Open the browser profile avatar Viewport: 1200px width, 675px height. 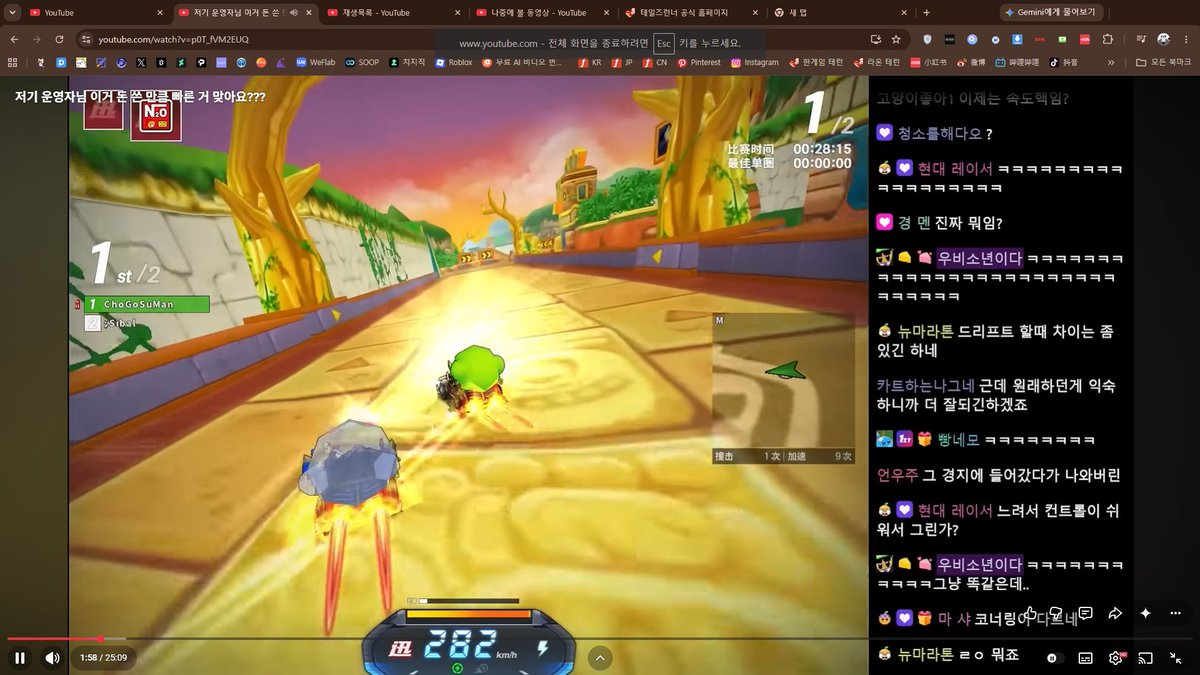pyautogui.click(x=1163, y=39)
